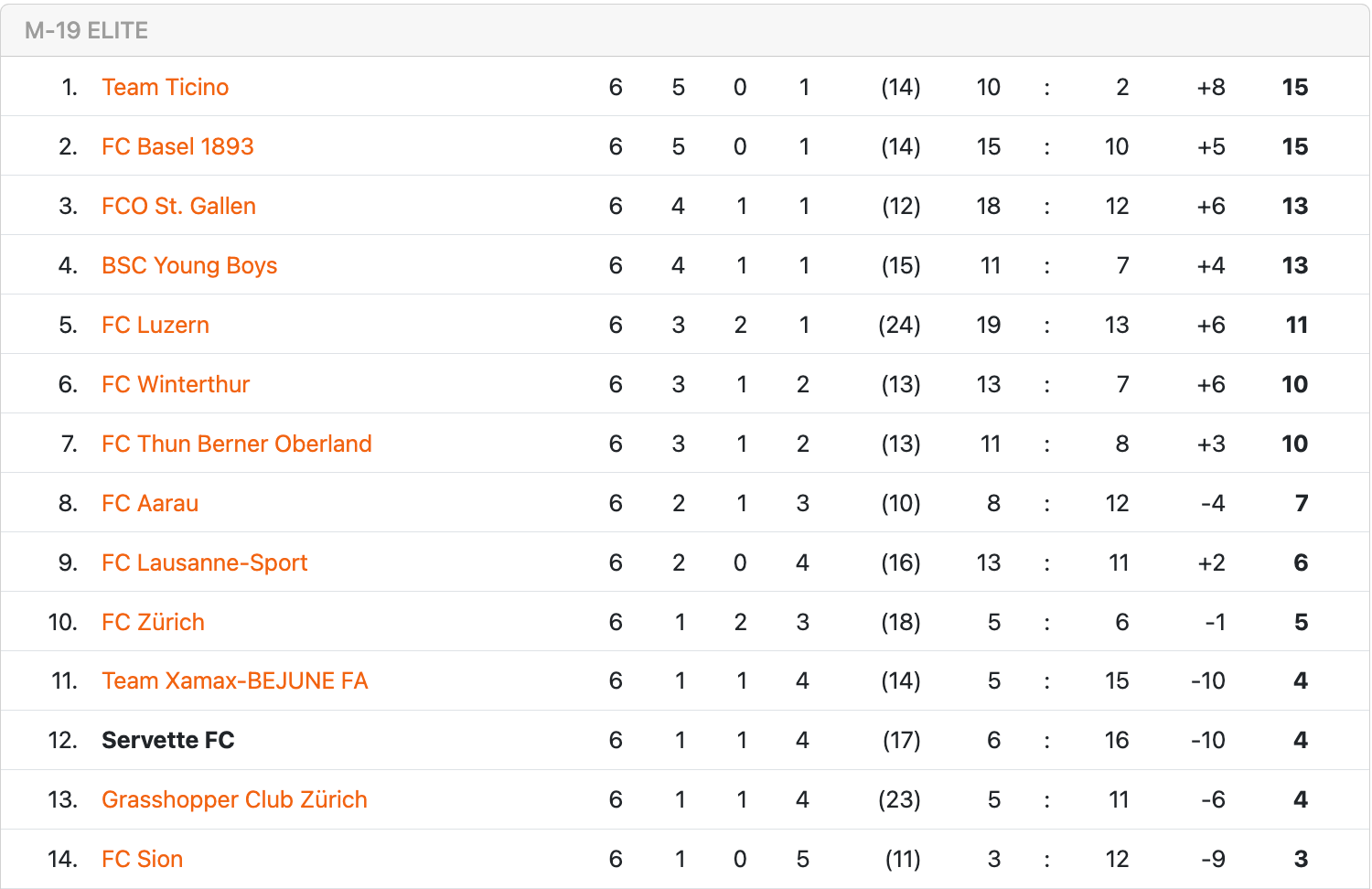Viewport: 1372px width, 889px height.
Task: Select the BSC Young Boys link
Action: [x=189, y=265]
